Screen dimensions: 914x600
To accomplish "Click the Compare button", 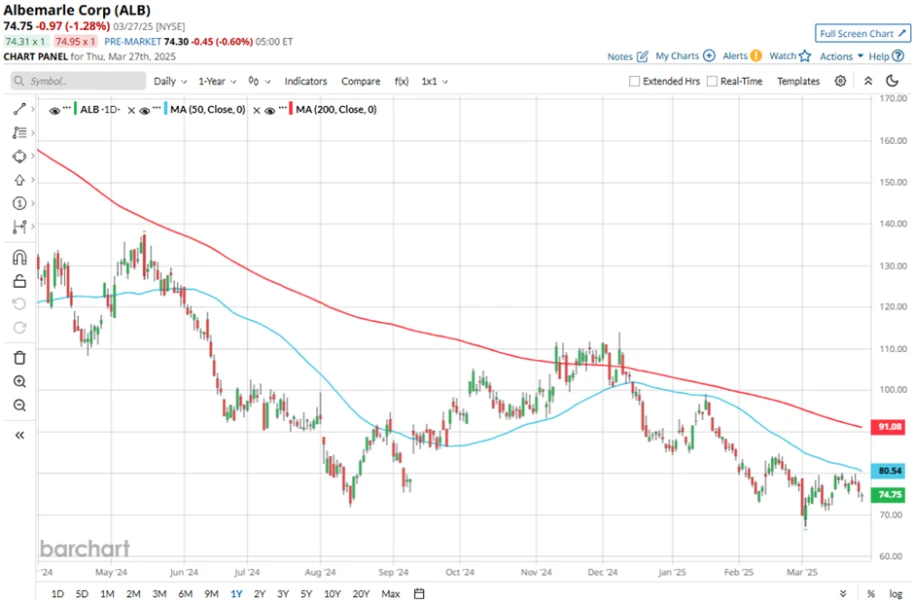I will (360, 81).
